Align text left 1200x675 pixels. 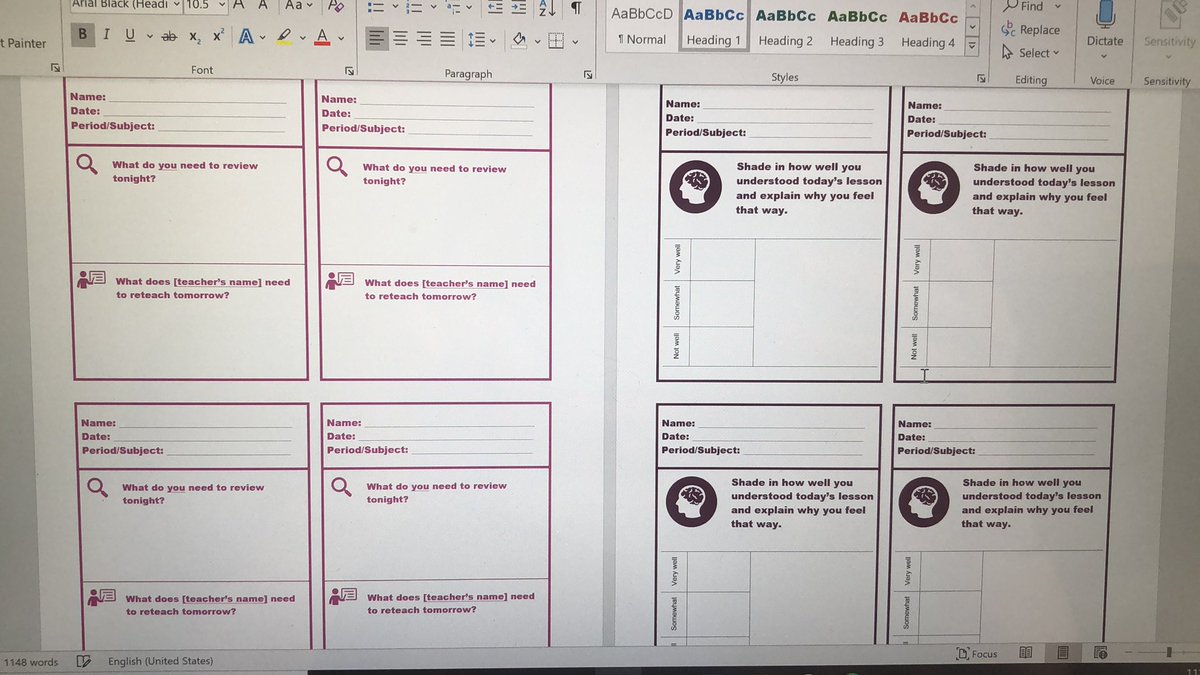(x=376, y=39)
